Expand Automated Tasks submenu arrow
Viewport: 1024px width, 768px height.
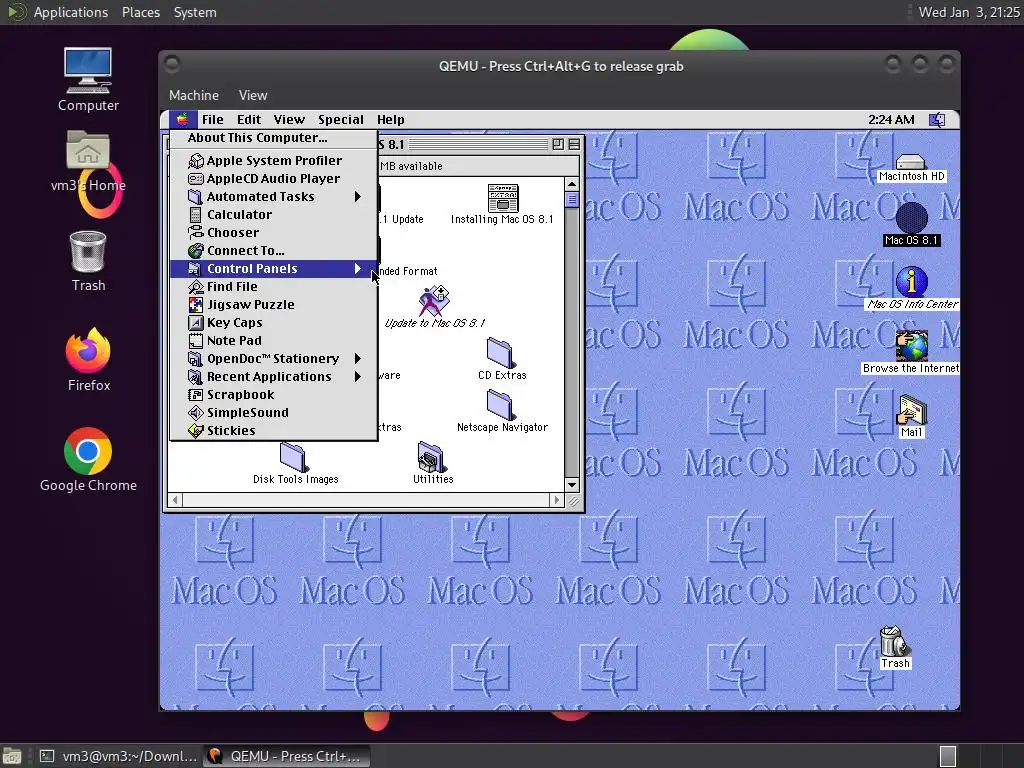pos(357,197)
